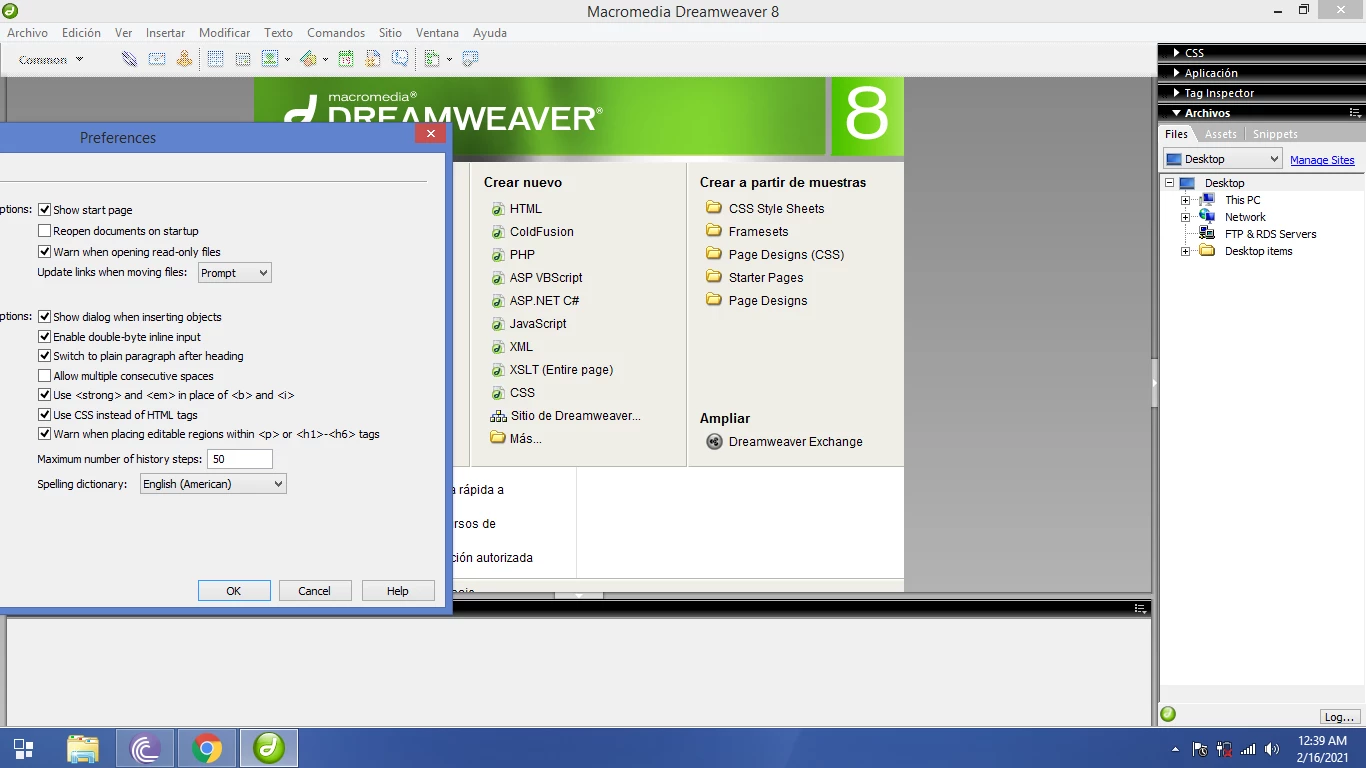Click the Windows Start button
The width and height of the screenshot is (1366, 768).
pos(23,748)
